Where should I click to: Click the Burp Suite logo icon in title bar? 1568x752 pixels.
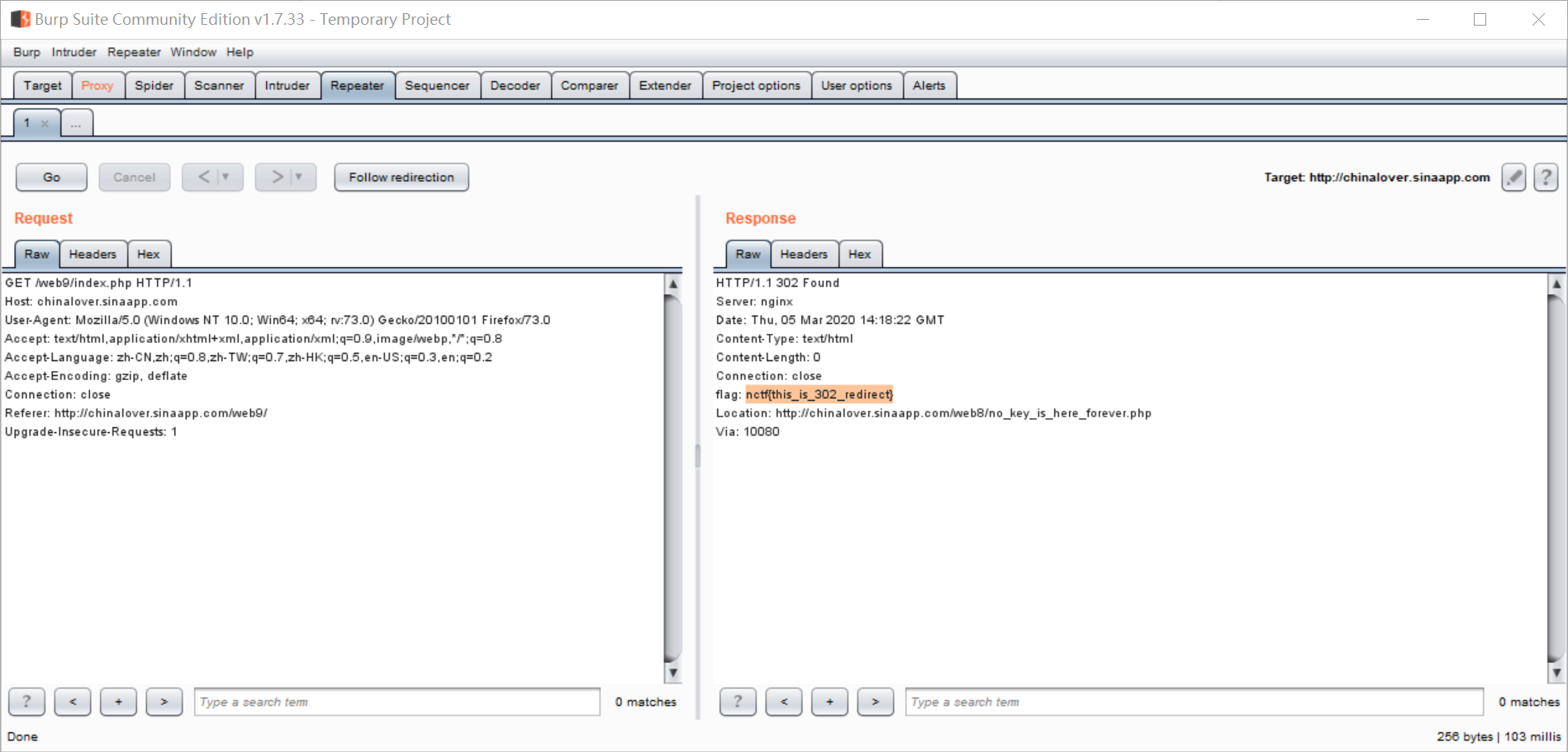point(20,19)
